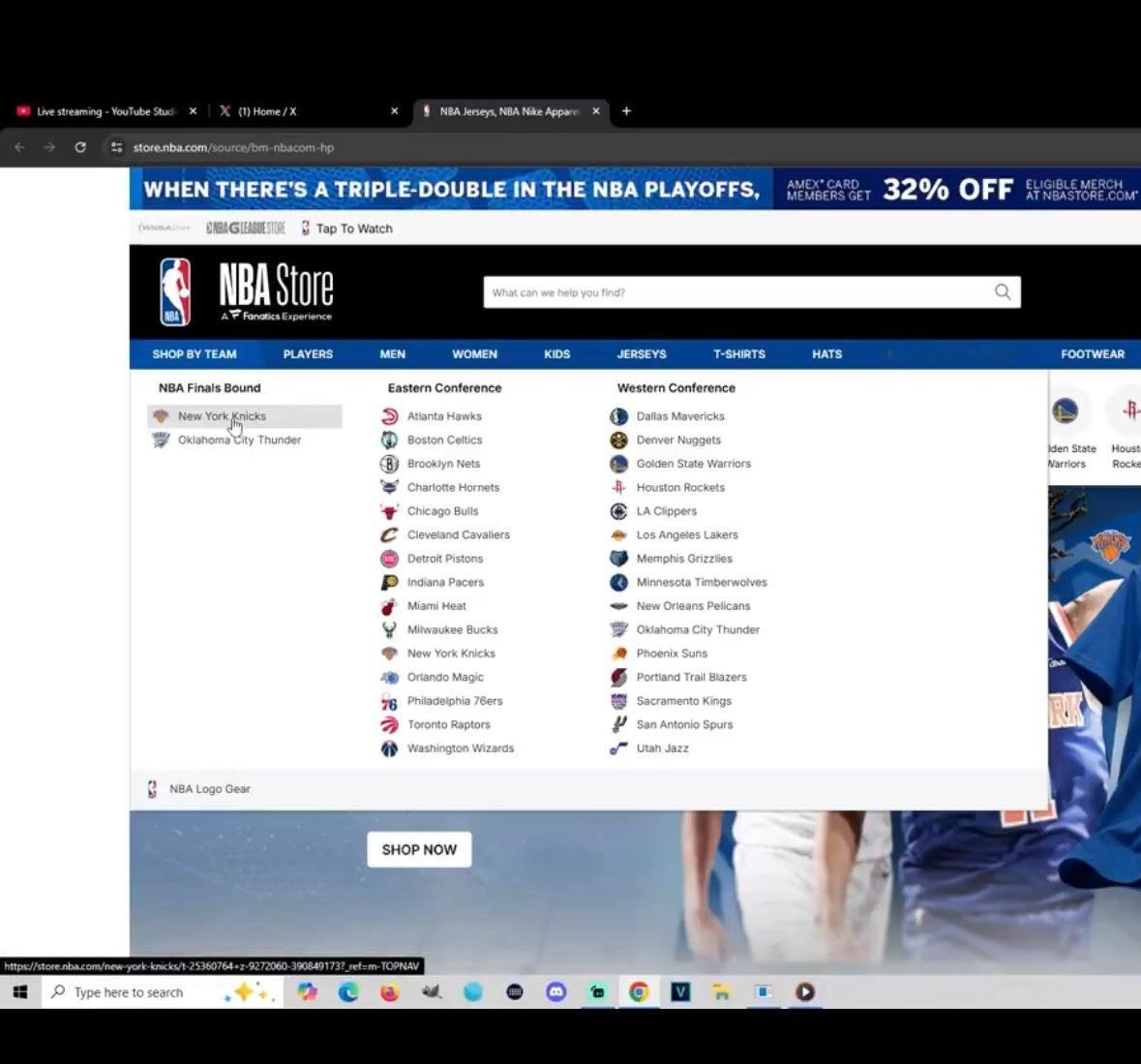Open Chrome from the taskbar
The height and width of the screenshot is (1064, 1141).
pos(639,991)
